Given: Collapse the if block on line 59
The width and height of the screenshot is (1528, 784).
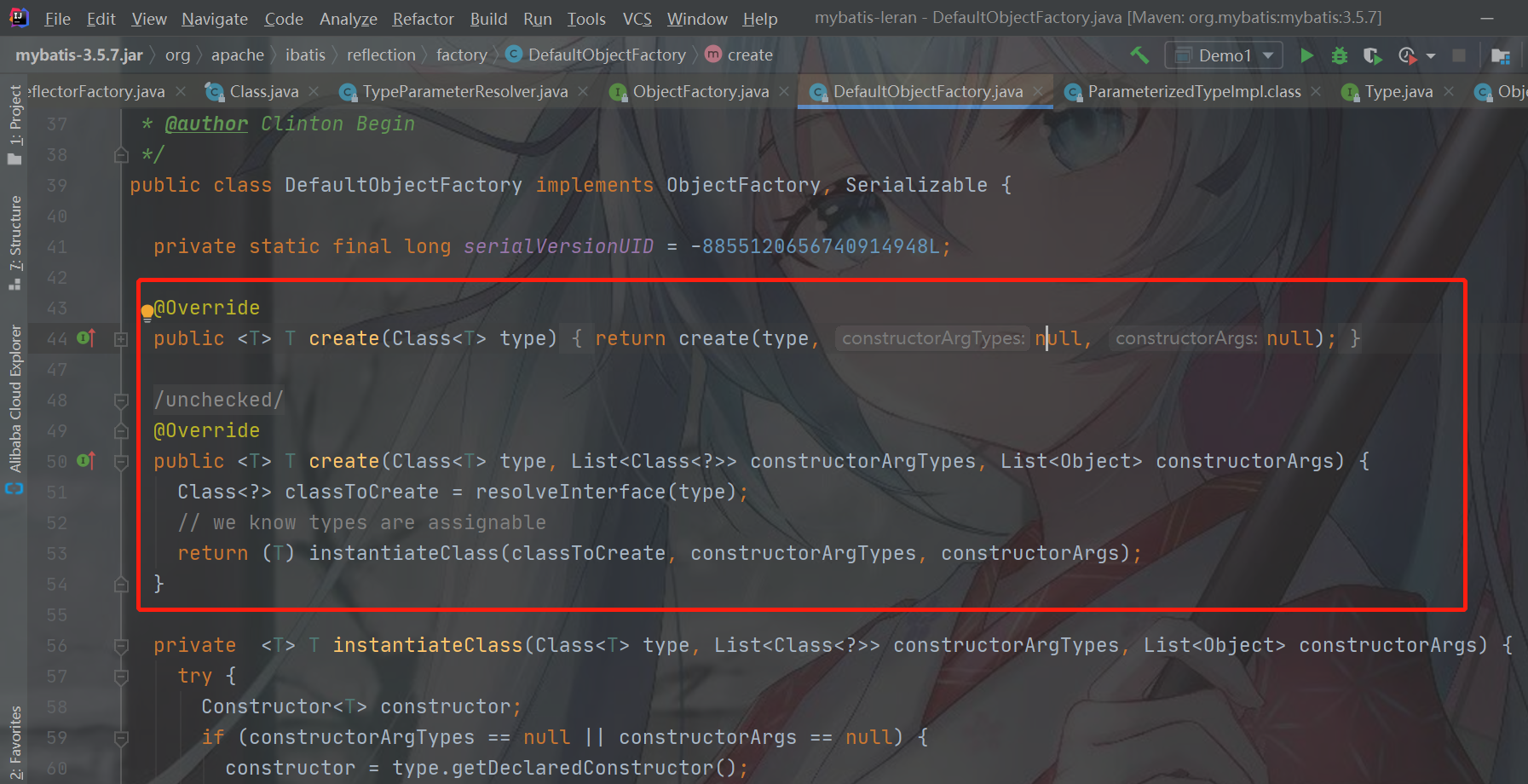Looking at the screenshot, I should coord(121,738).
